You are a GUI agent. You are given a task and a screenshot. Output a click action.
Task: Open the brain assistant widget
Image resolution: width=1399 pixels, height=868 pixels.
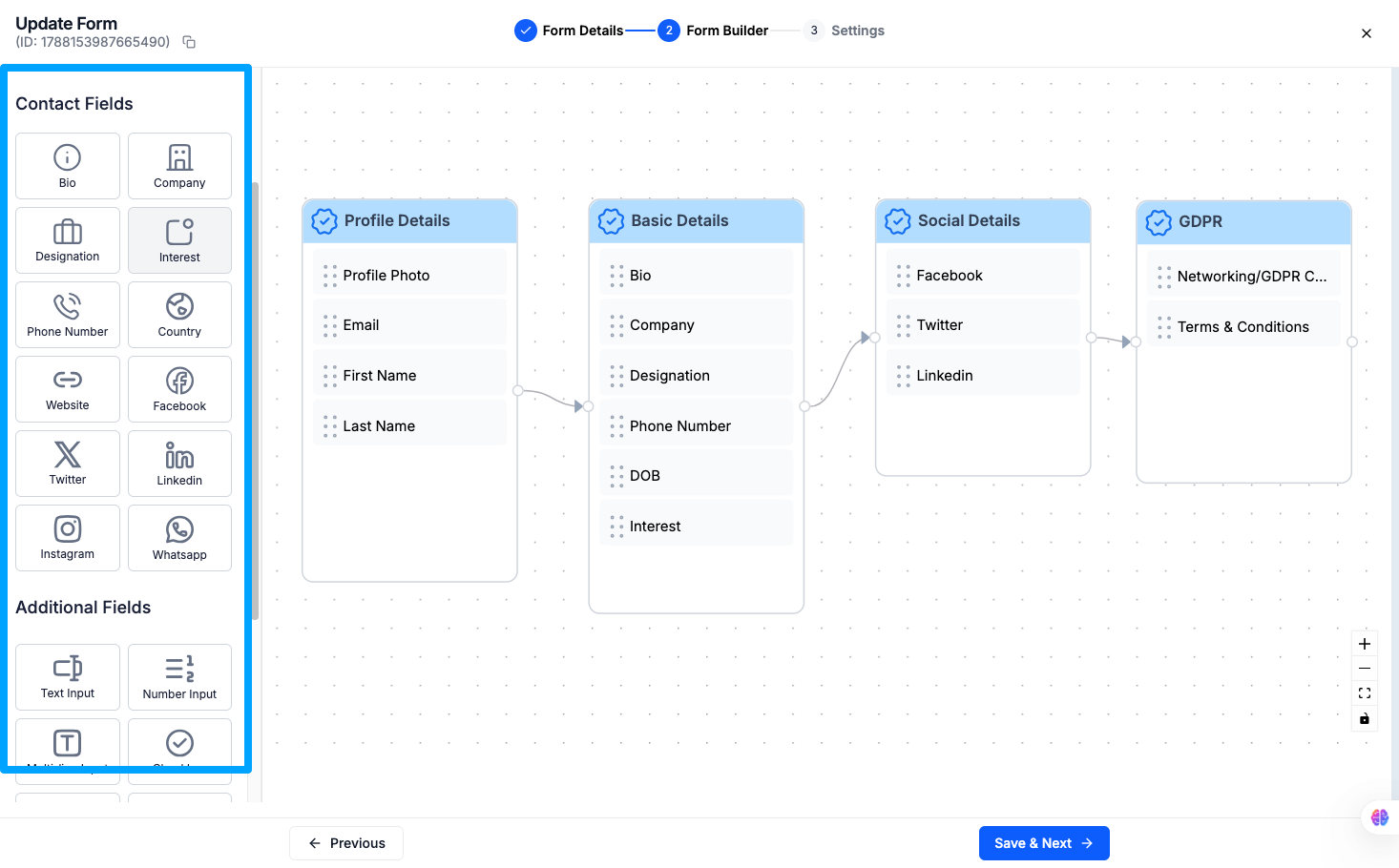pos(1380,817)
